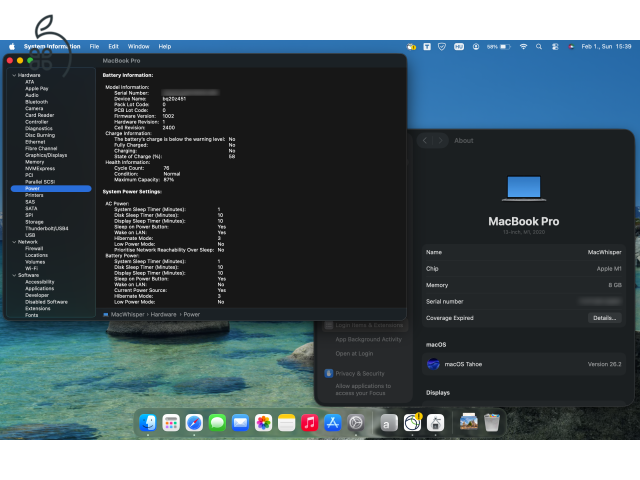This screenshot has width=640, height=480.
Task: Select Graphics/Displays in sidebar
Action: pos(46,155)
